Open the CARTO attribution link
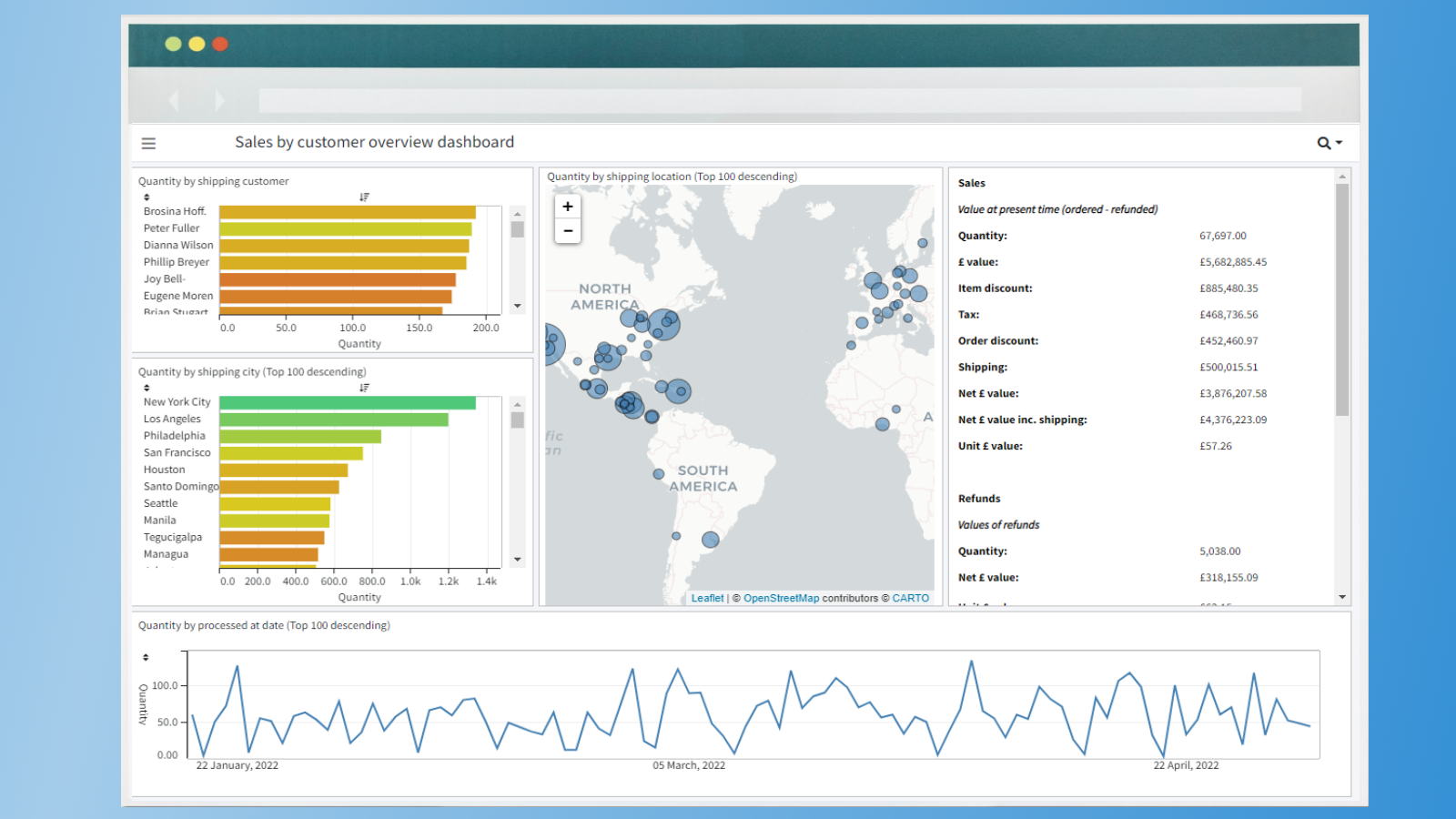1456x819 pixels. (x=910, y=598)
